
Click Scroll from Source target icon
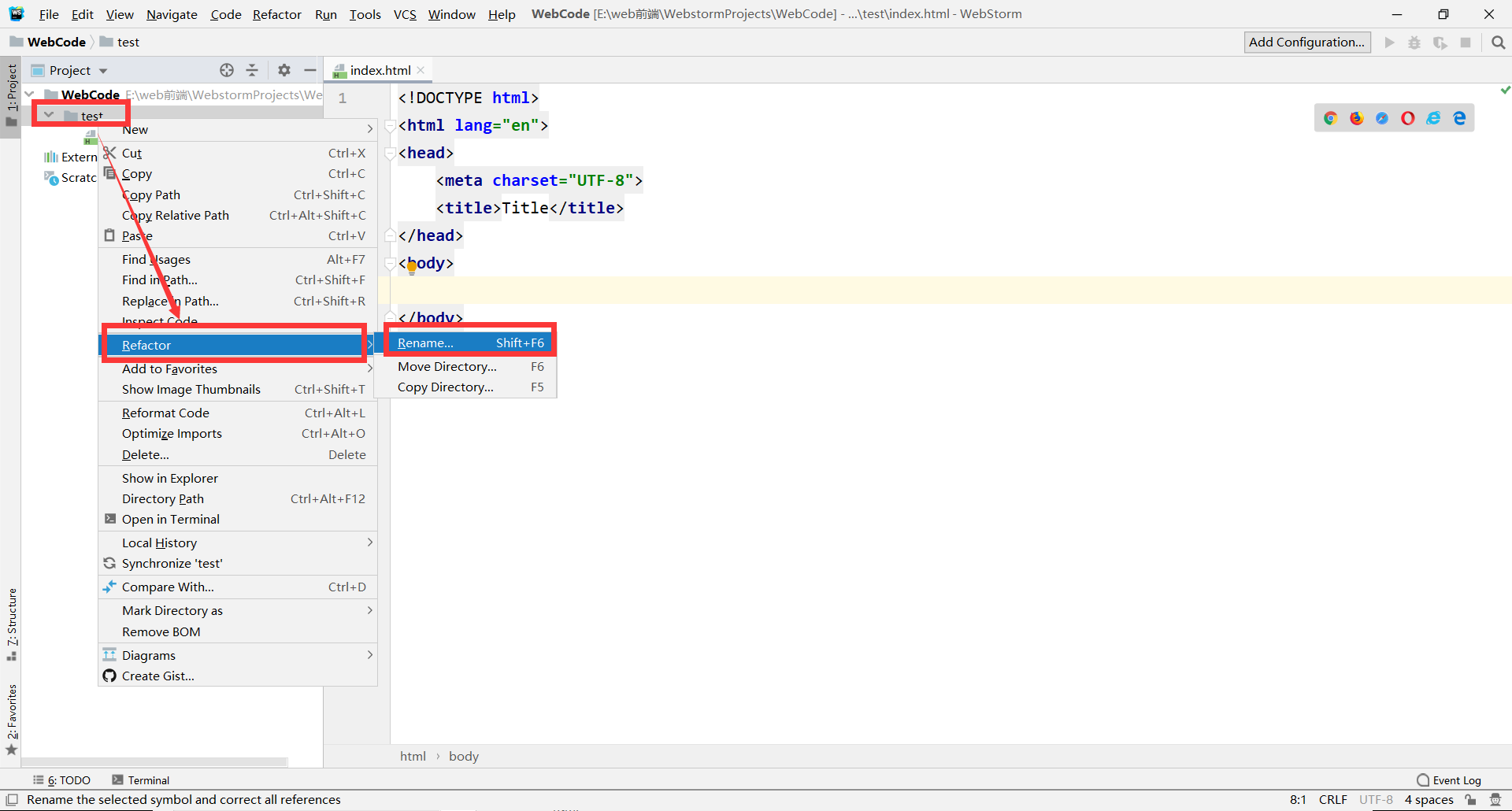227,70
